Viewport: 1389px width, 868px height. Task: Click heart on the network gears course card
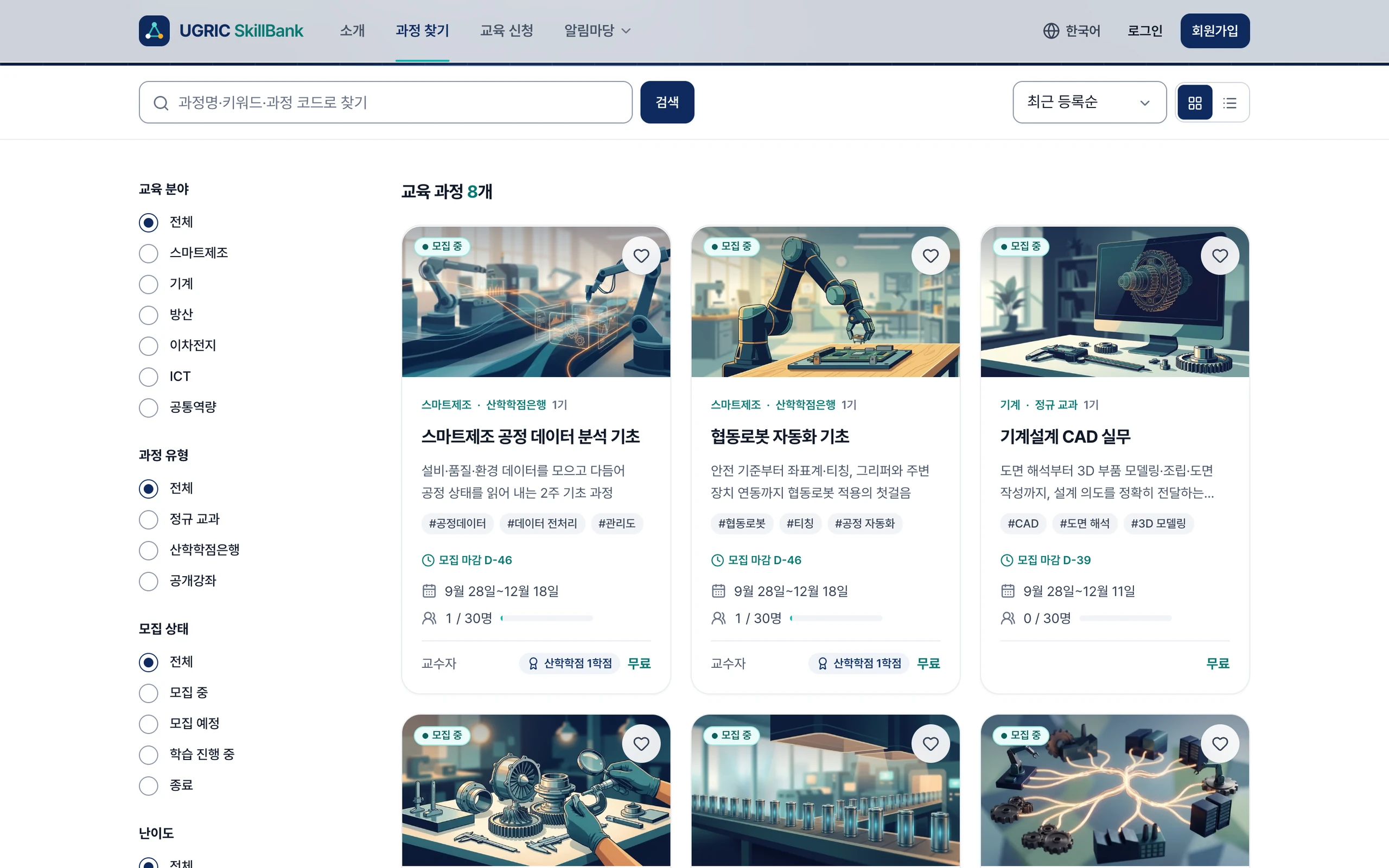coord(1220,743)
